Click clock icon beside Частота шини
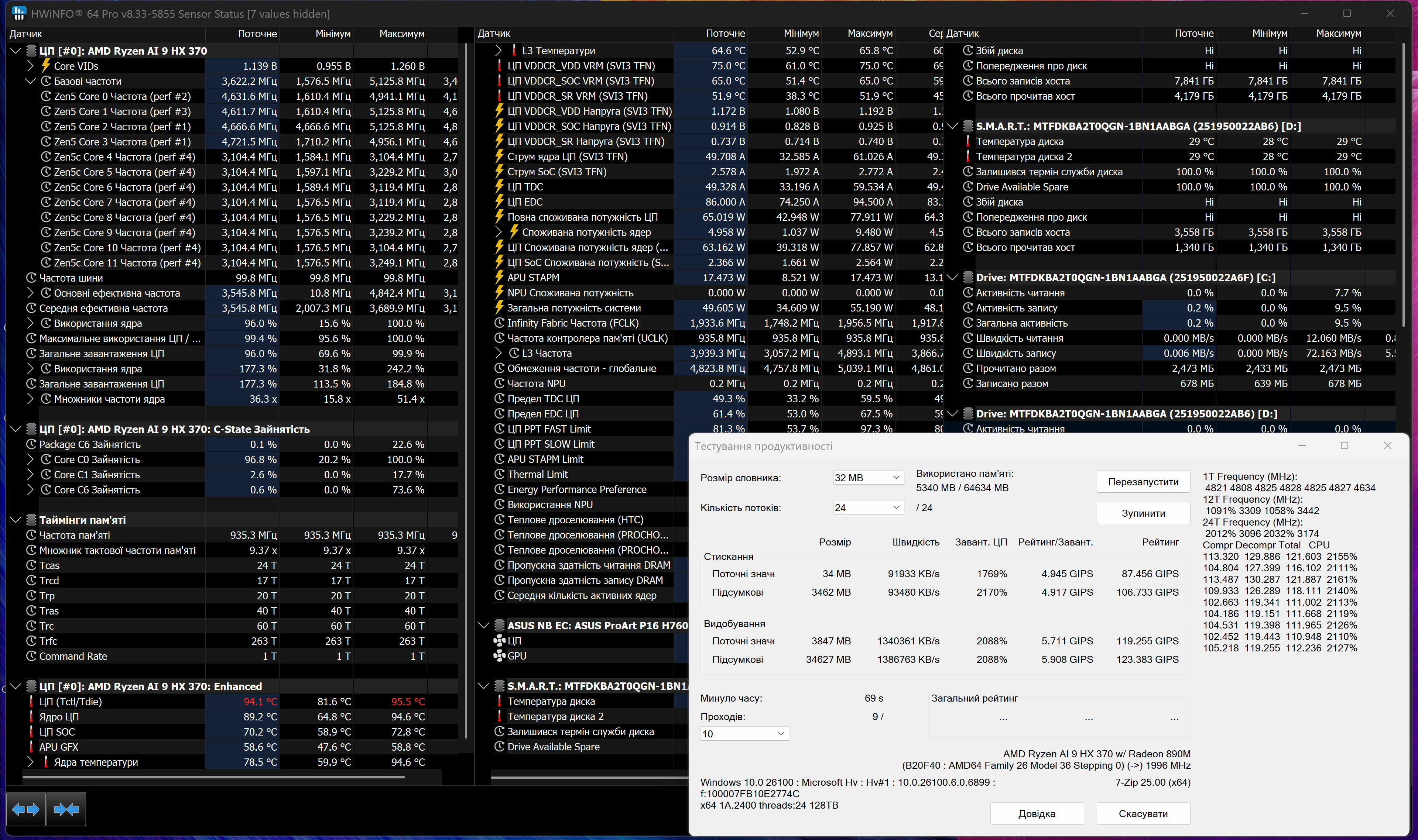Viewport: 1418px width, 840px height. click(x=31, y=278)
